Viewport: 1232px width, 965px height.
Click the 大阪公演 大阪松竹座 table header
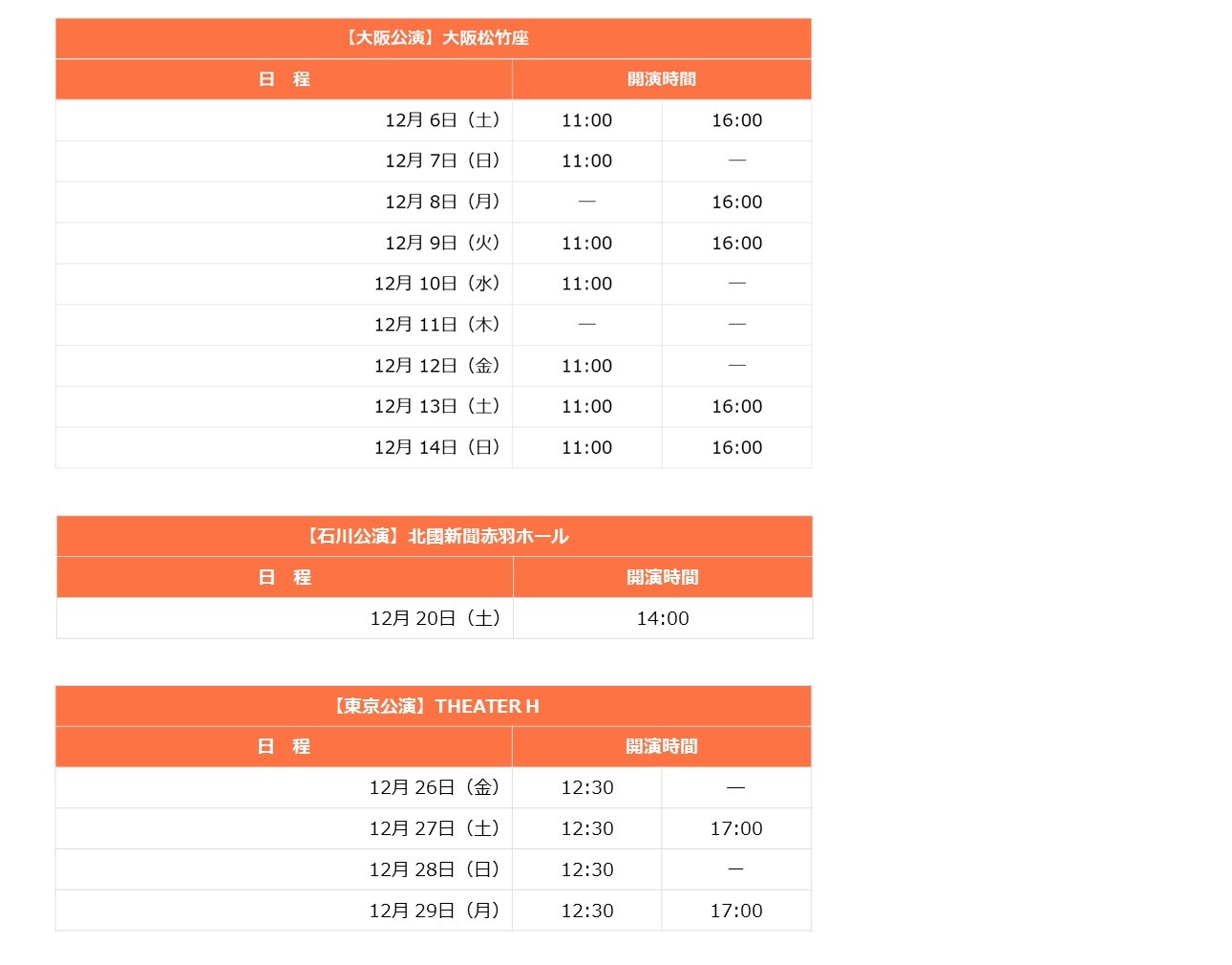[434, 38]
